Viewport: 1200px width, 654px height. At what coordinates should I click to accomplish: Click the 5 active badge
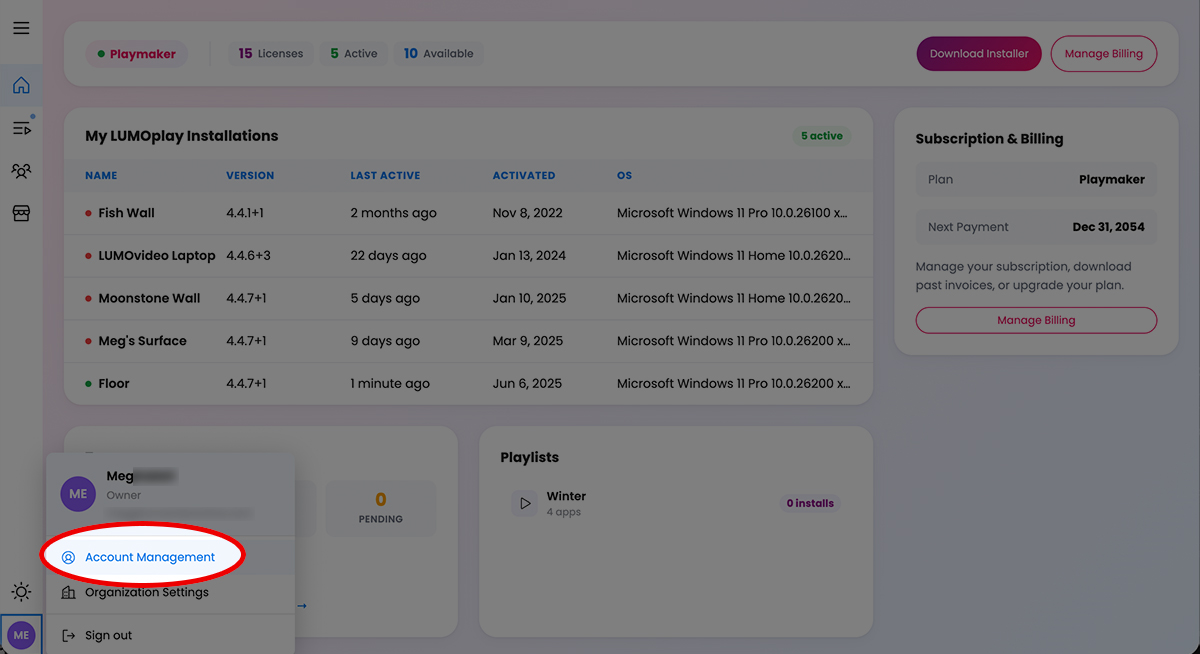coord(822,136)
